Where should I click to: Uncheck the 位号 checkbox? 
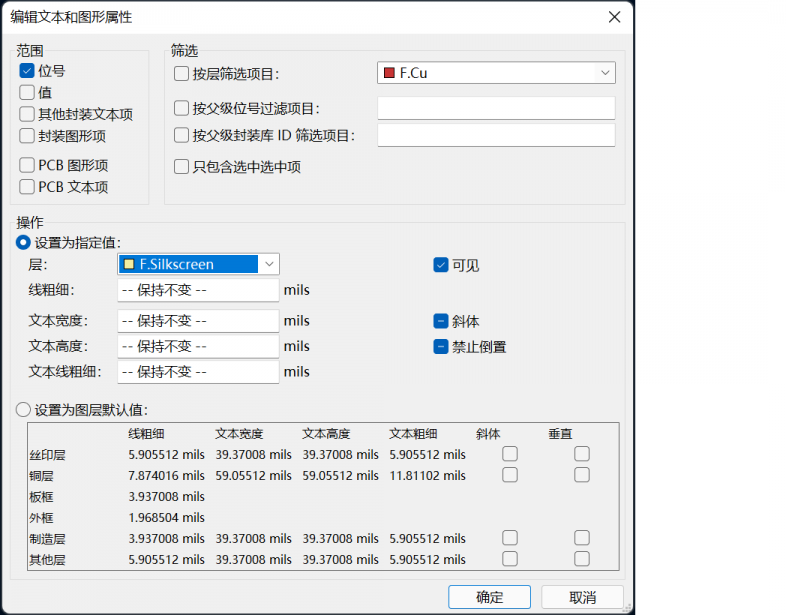(x=27, y=71)
